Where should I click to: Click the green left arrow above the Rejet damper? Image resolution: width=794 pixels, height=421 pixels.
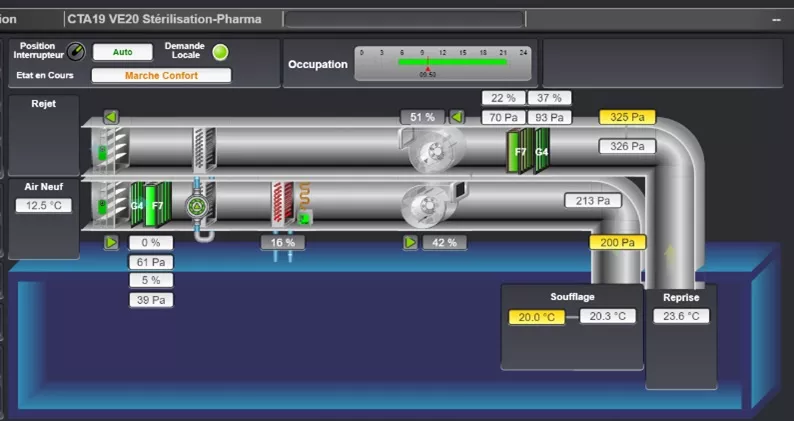(111, 118)
